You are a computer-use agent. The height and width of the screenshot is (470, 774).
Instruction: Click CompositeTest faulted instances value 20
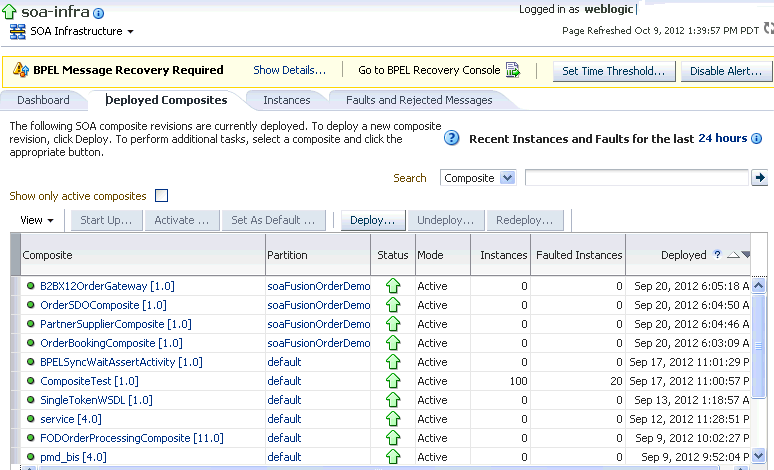click(x=616, y=381)
